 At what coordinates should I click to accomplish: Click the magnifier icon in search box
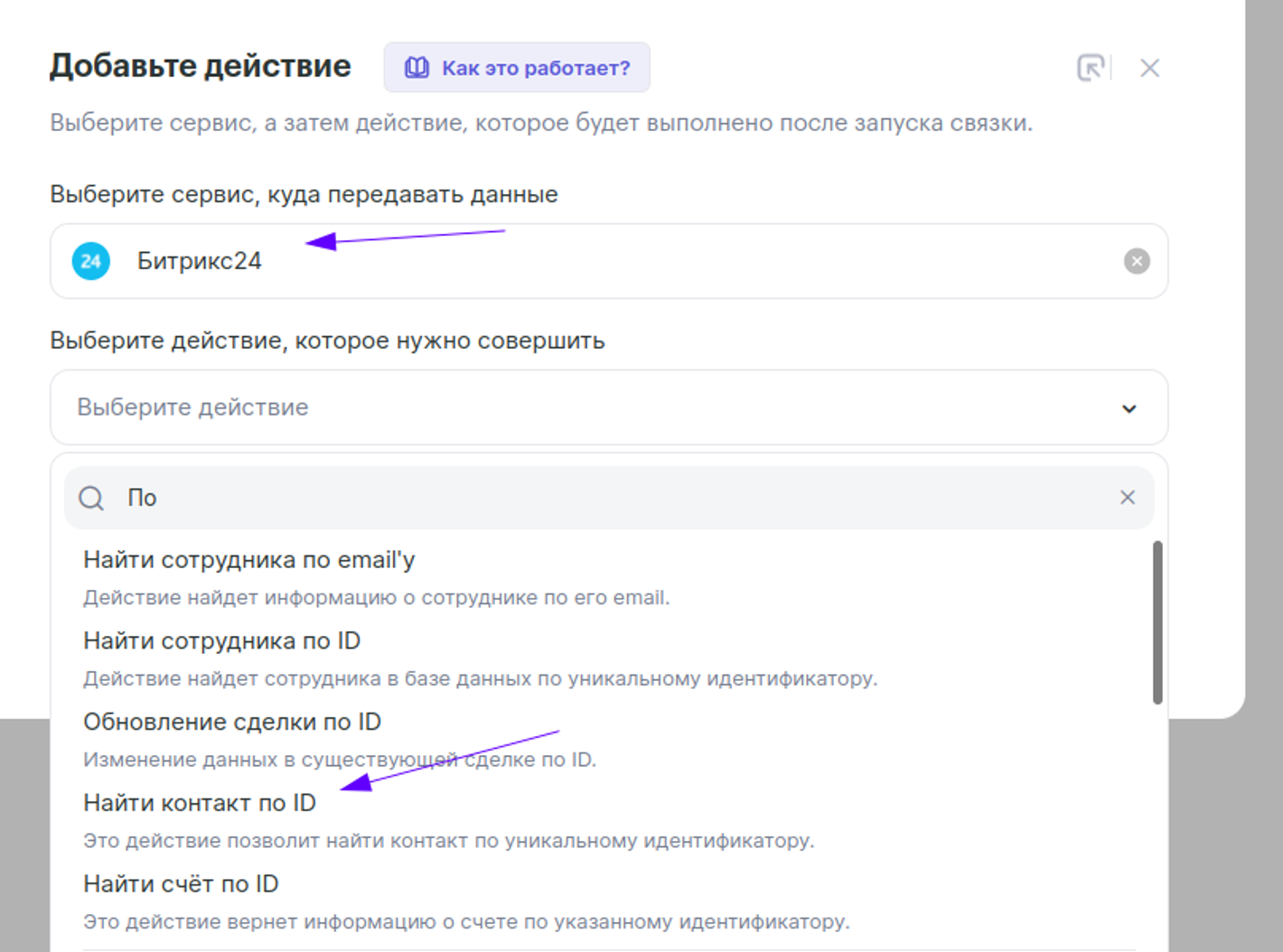tap(91, 498)
